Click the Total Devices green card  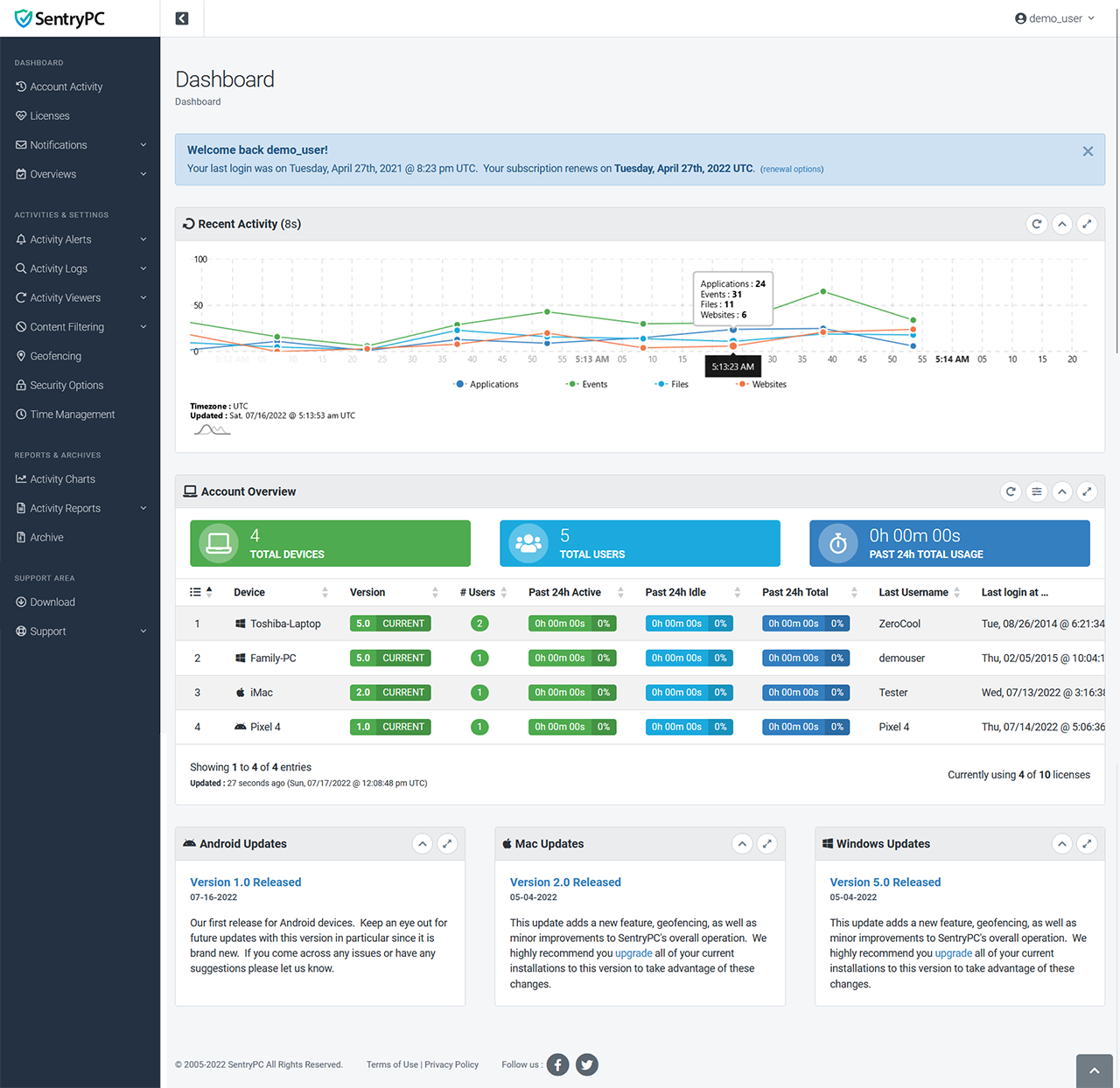tap(331, 543)
